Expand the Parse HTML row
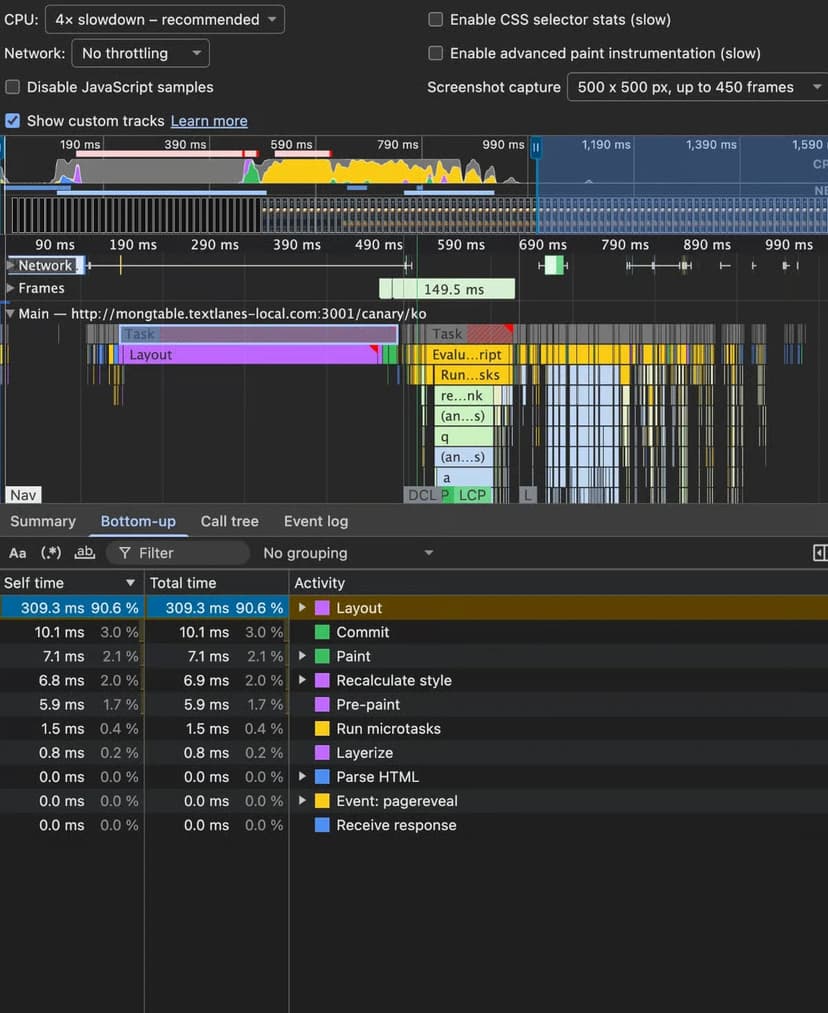Image resolution: width=828 pixels, height=1013 pixels. tap(302, 776)
